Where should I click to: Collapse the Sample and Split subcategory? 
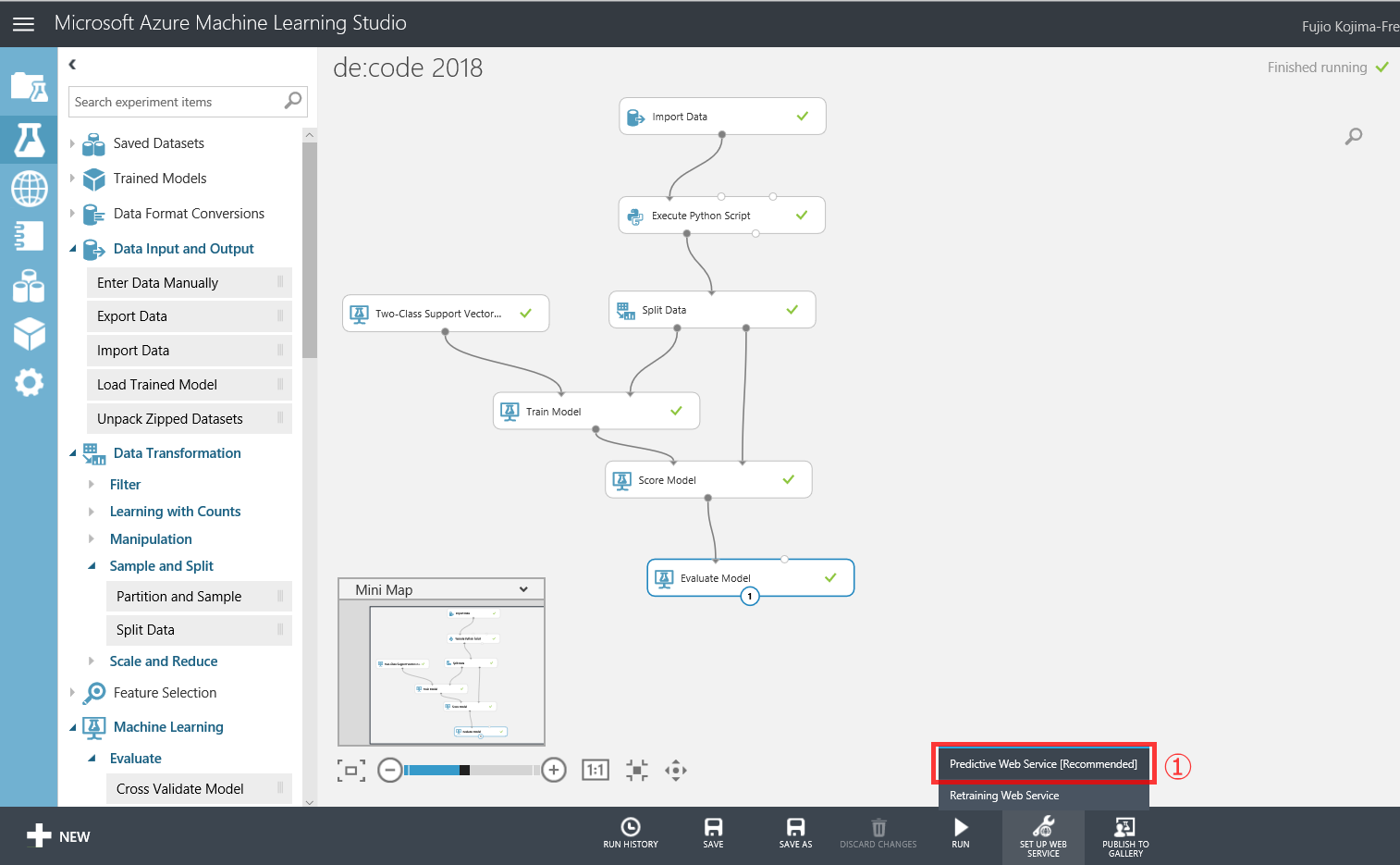[x=91, y=566]
